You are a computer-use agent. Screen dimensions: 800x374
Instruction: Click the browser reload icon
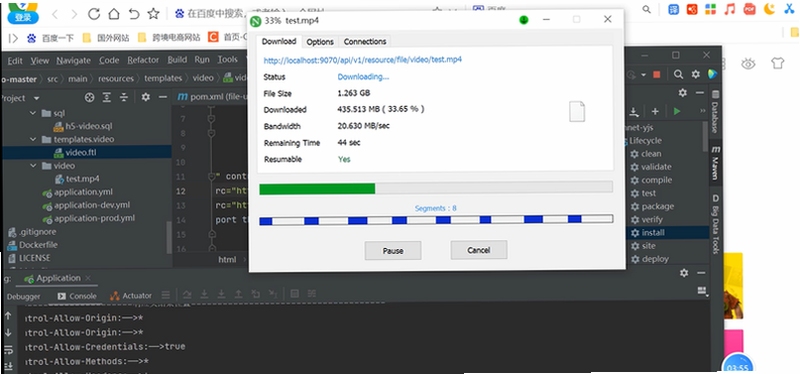coord(94,14)
